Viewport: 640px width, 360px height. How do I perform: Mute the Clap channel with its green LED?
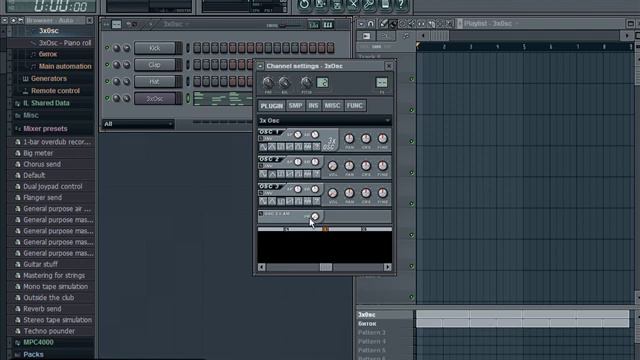click(107, 64)
